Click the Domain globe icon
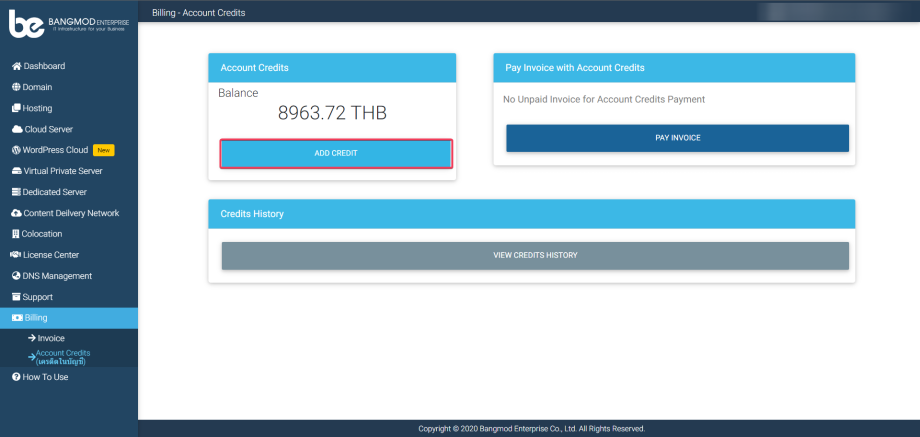The height and width of the screenshot is (437, 920). tap(16, 87)
